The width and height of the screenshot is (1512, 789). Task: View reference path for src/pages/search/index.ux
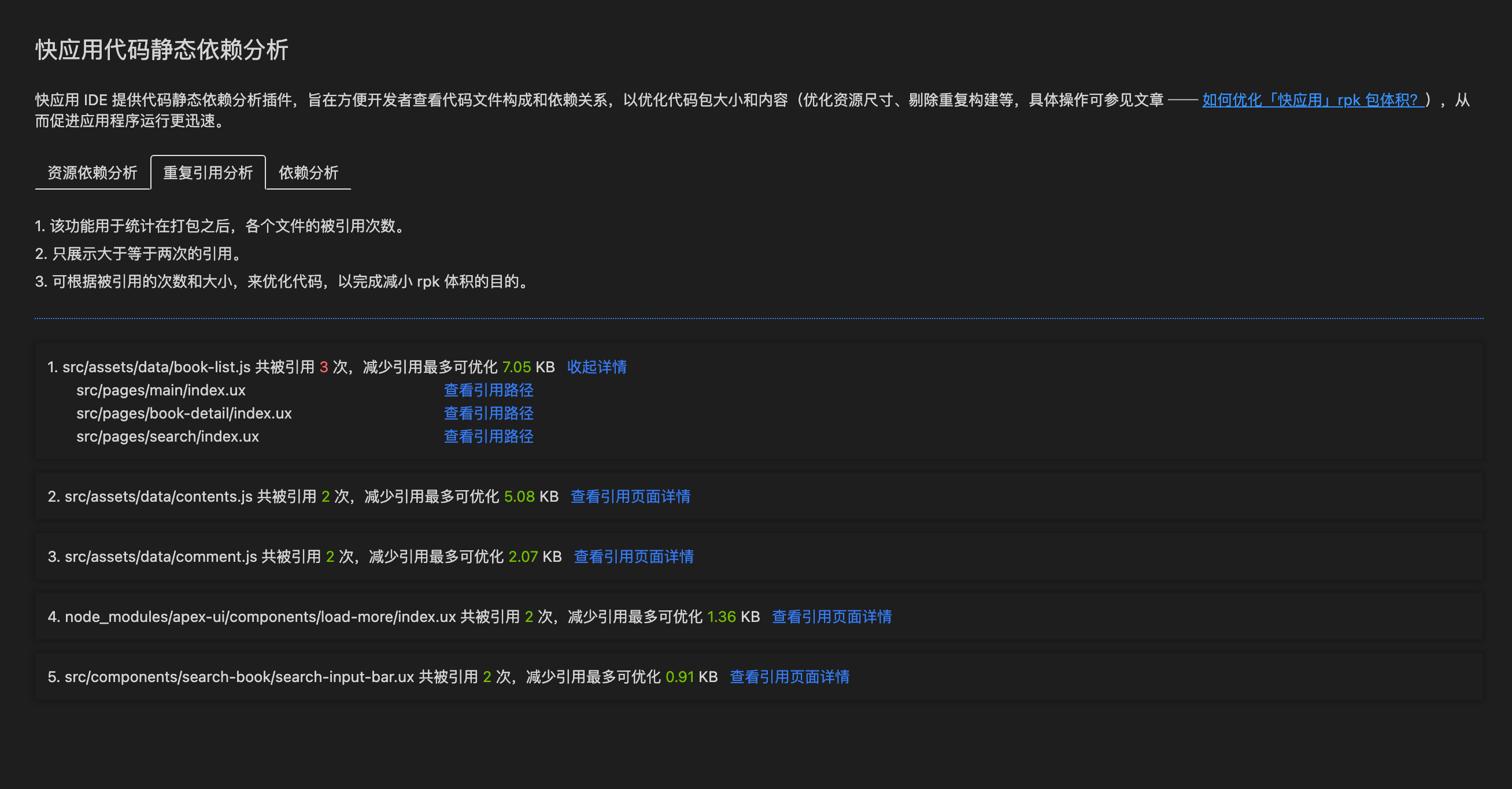coord(489,436)
